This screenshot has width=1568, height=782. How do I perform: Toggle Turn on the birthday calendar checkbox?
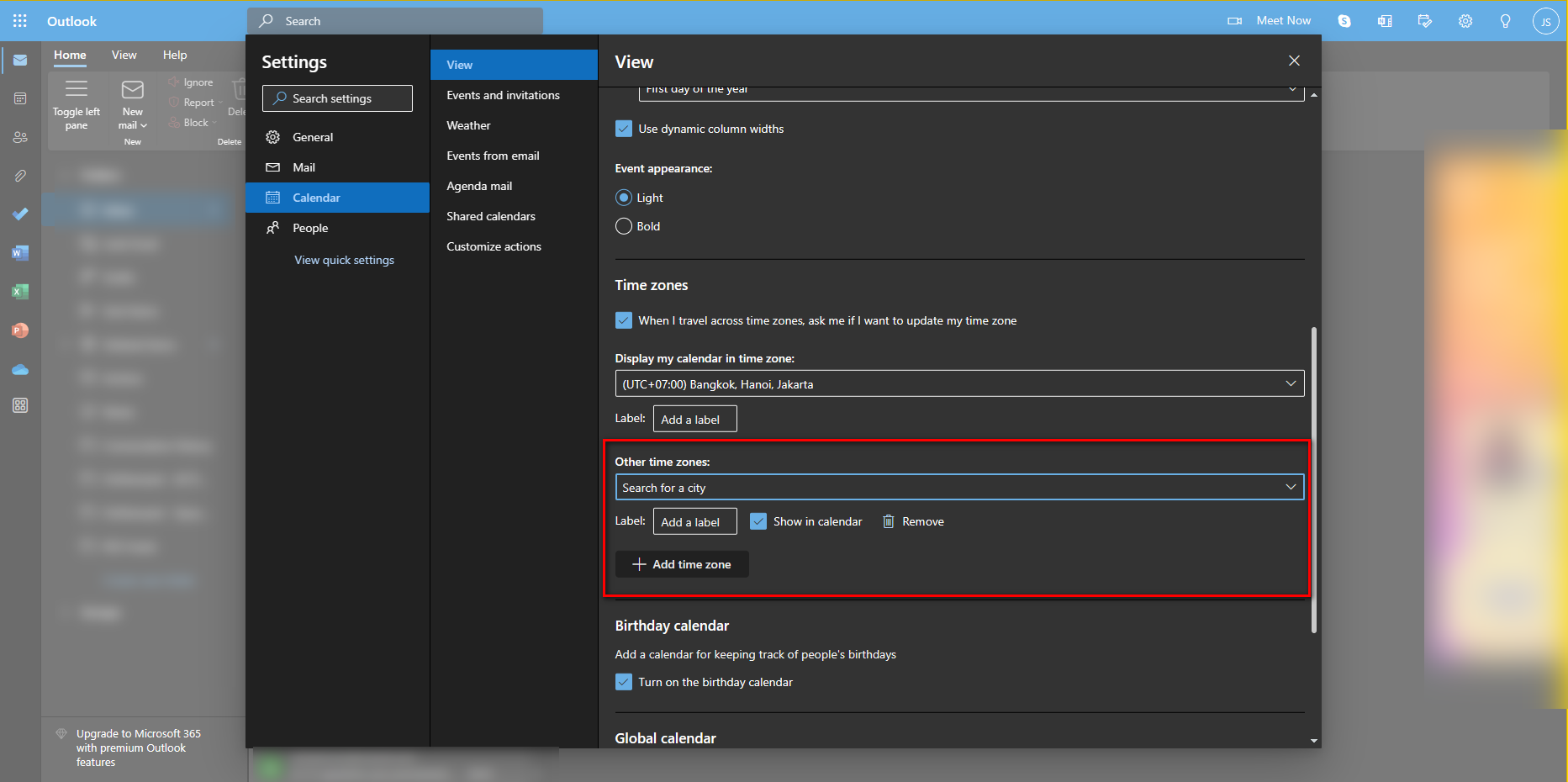click(x=624, y=682)
